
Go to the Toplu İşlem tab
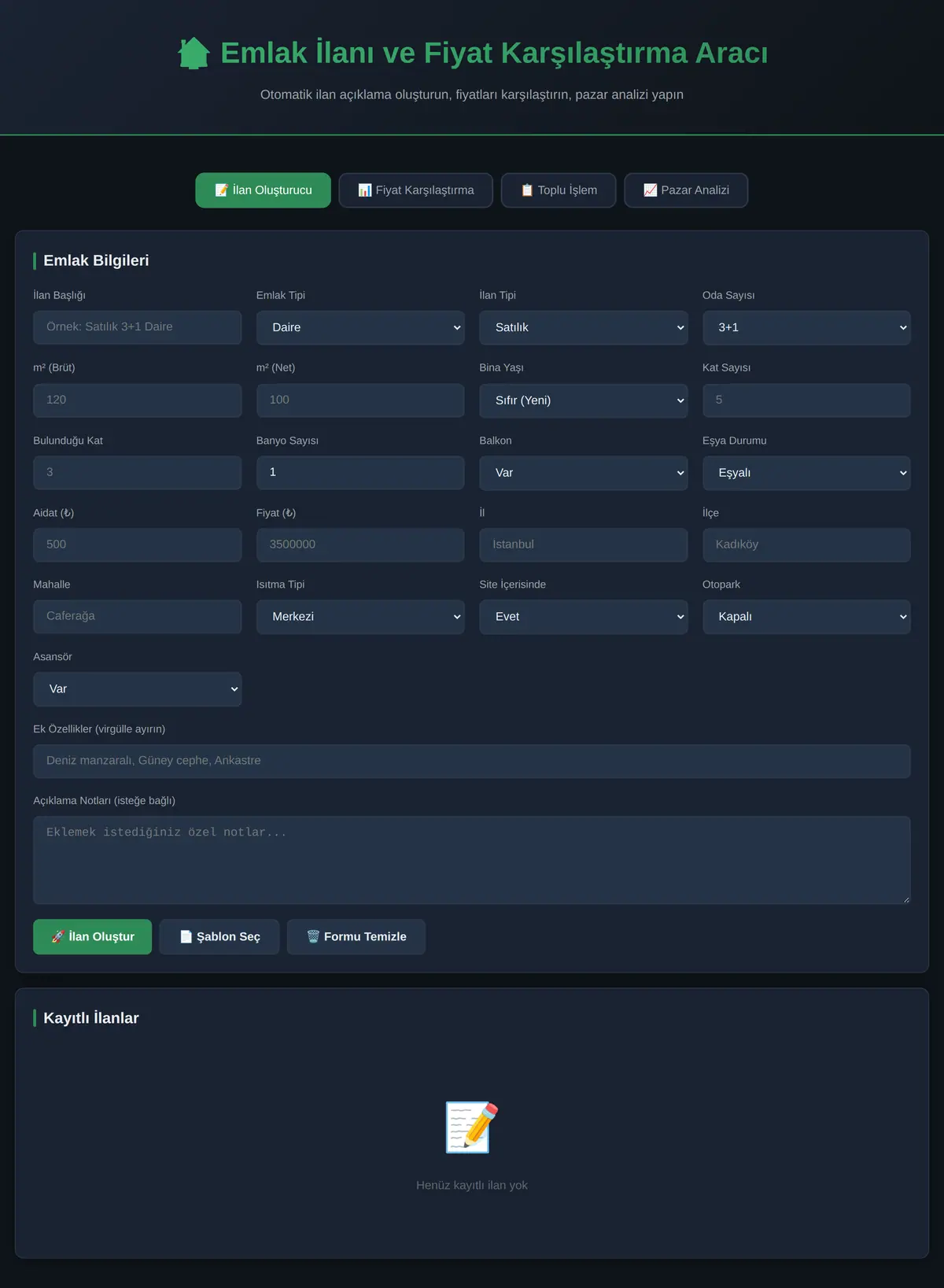coord(559,190)
